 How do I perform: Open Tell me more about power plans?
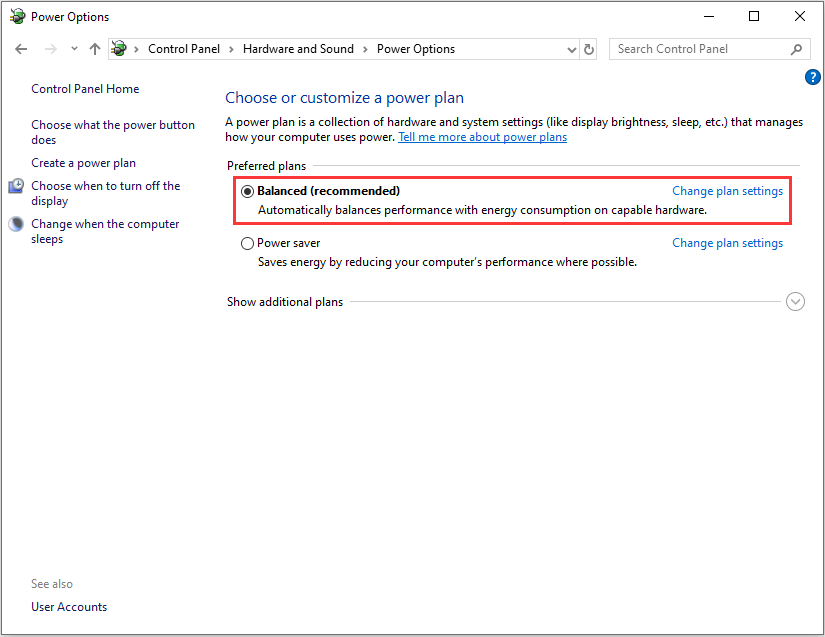pyautogui.click(x=482, y=137)
